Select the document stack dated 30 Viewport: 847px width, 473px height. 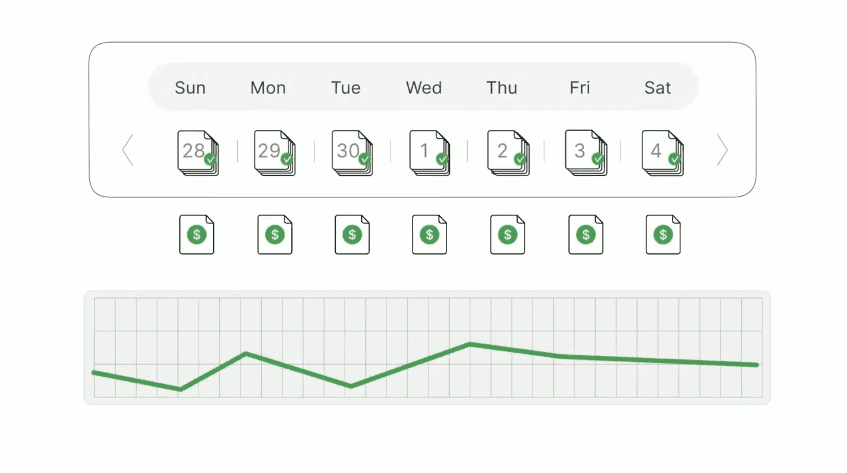[350, 152]
